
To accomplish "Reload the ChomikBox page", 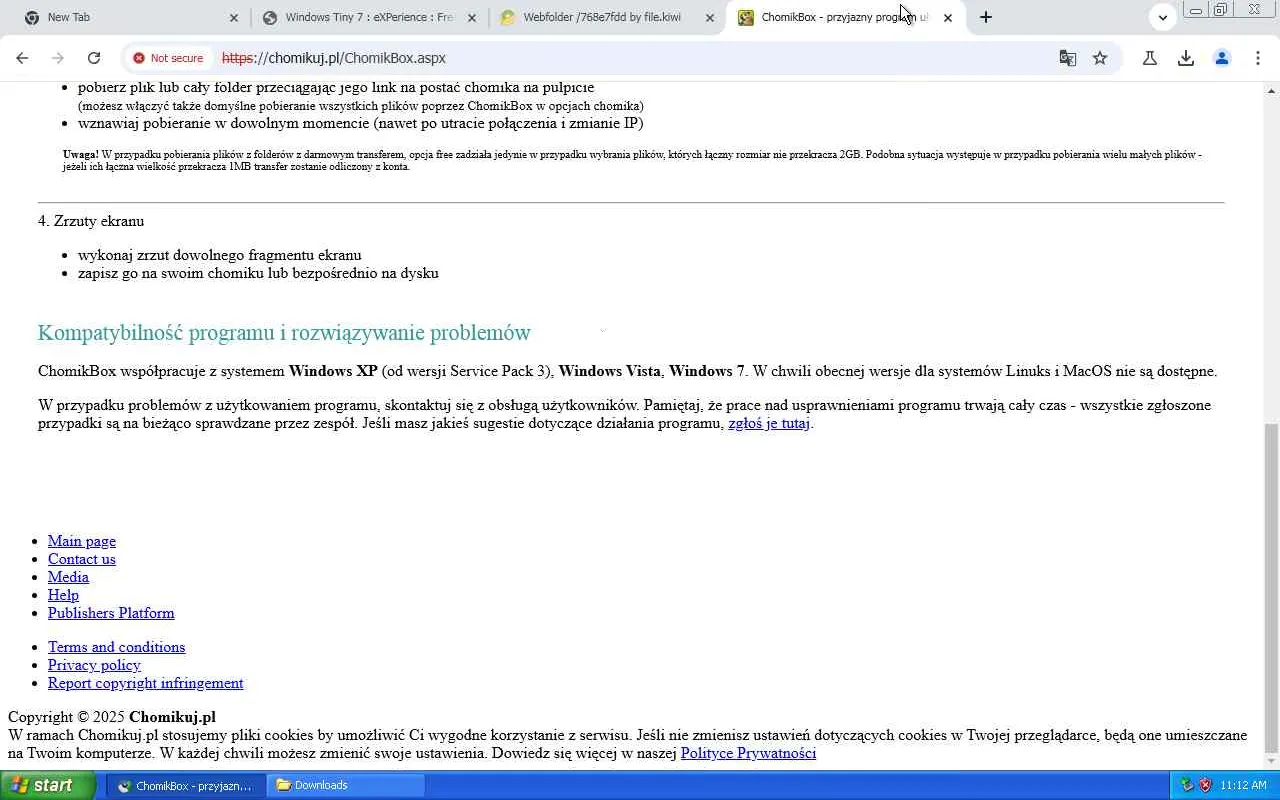I will click(94, 58).
